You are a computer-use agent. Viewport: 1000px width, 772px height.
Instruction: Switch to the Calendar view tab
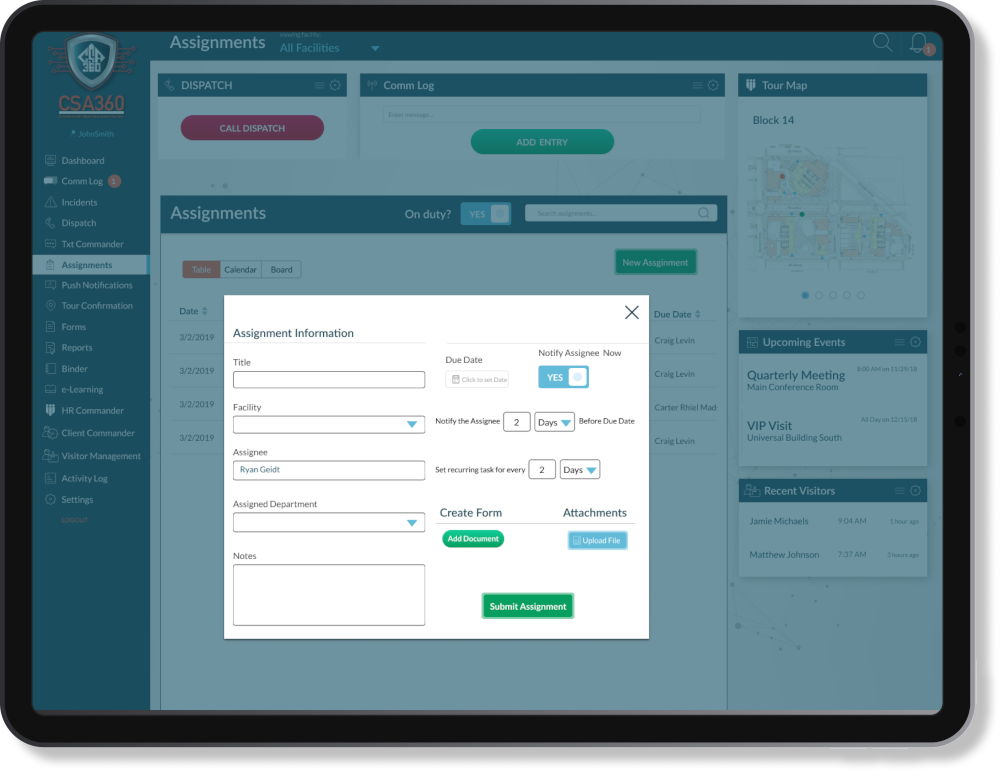(x=240, y=269)
